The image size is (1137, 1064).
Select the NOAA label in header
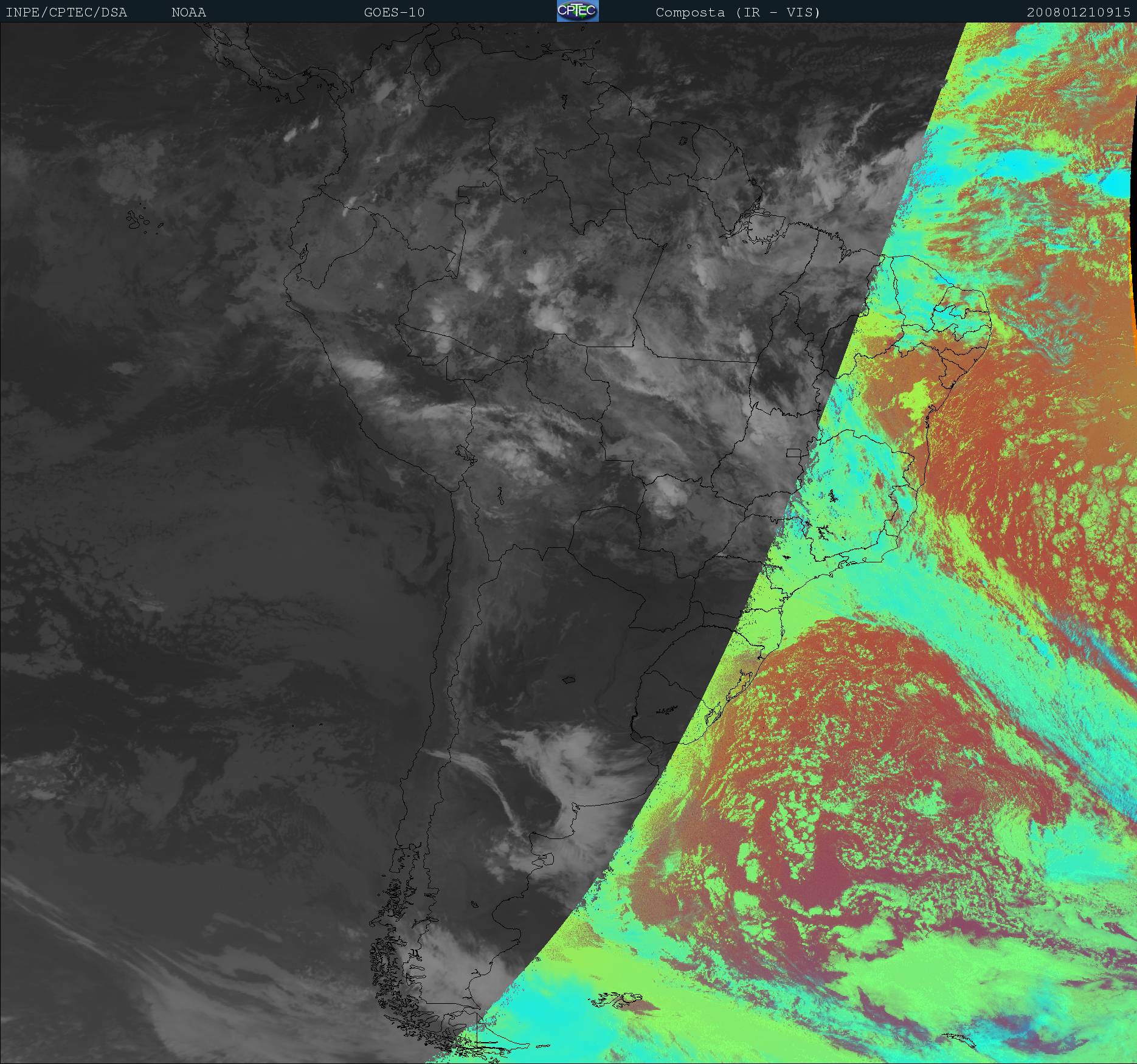tap(188, 12)
